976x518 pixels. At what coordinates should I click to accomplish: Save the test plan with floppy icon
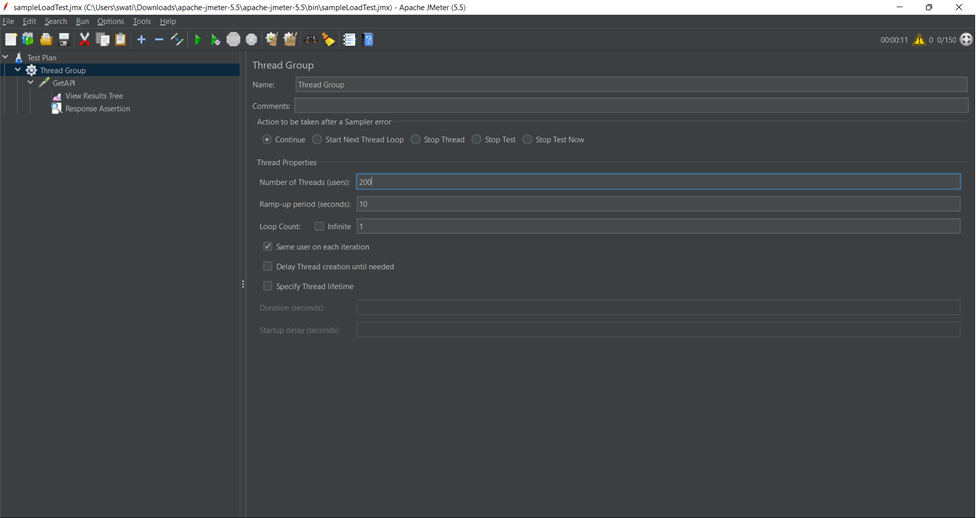tap(63, 39)
